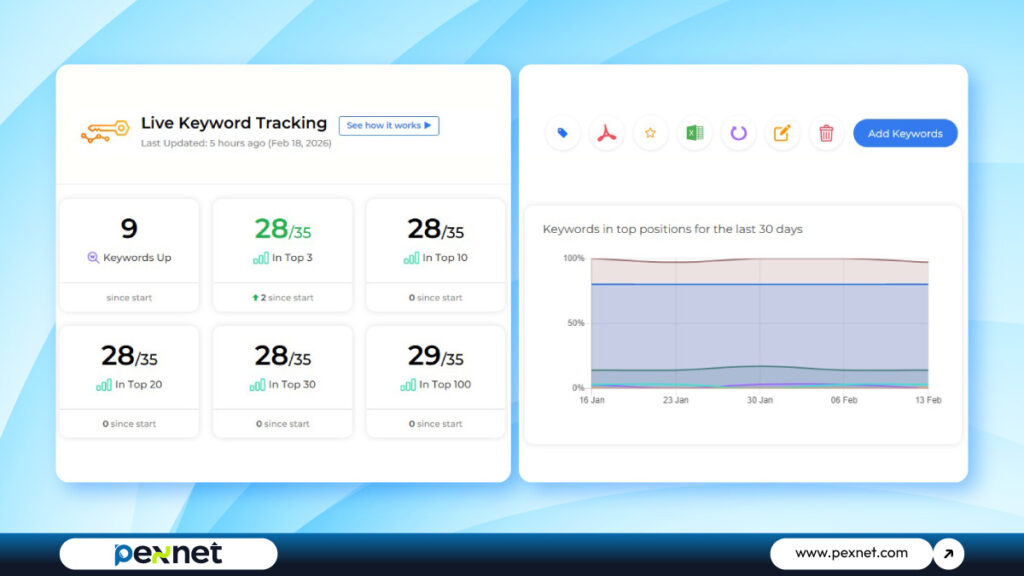The image size is (1024, 576).
Task: Click the 30 Jan chart date marker
Action: pos(760,400)
